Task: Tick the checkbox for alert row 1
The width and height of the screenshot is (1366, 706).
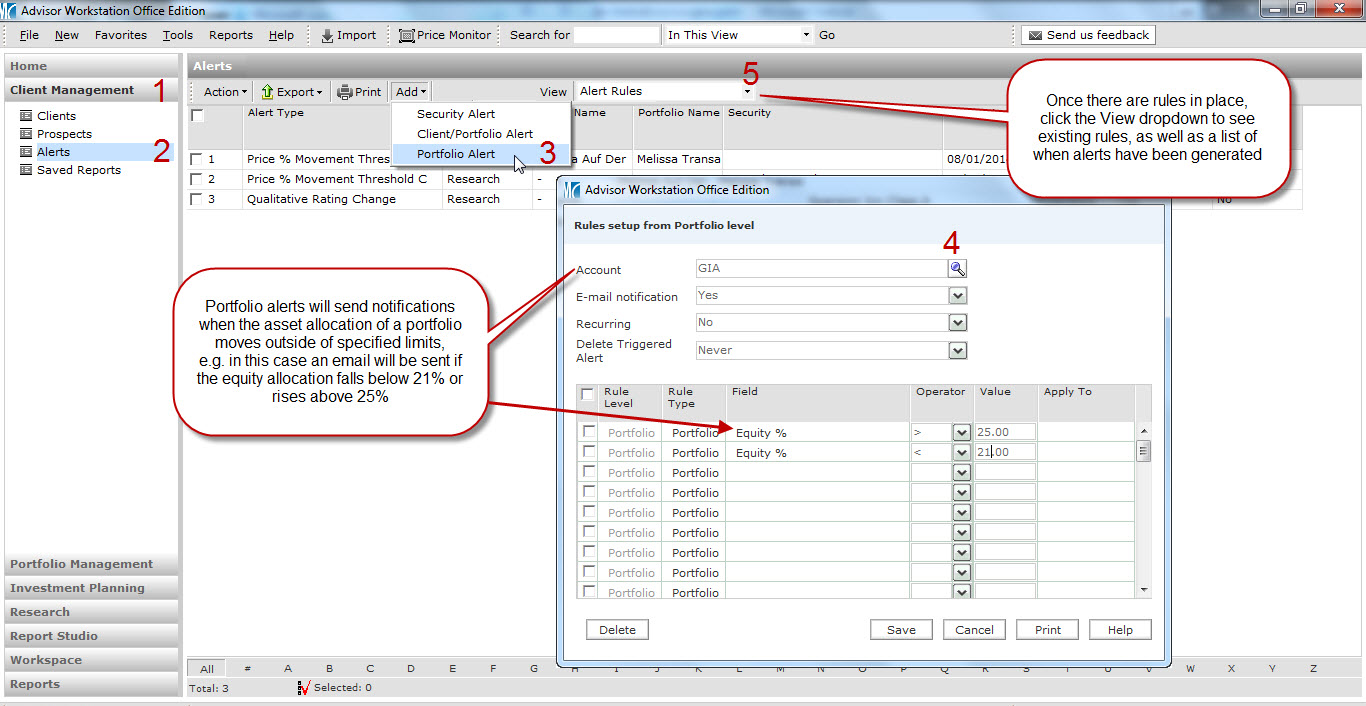Action: tap(197, 159)
